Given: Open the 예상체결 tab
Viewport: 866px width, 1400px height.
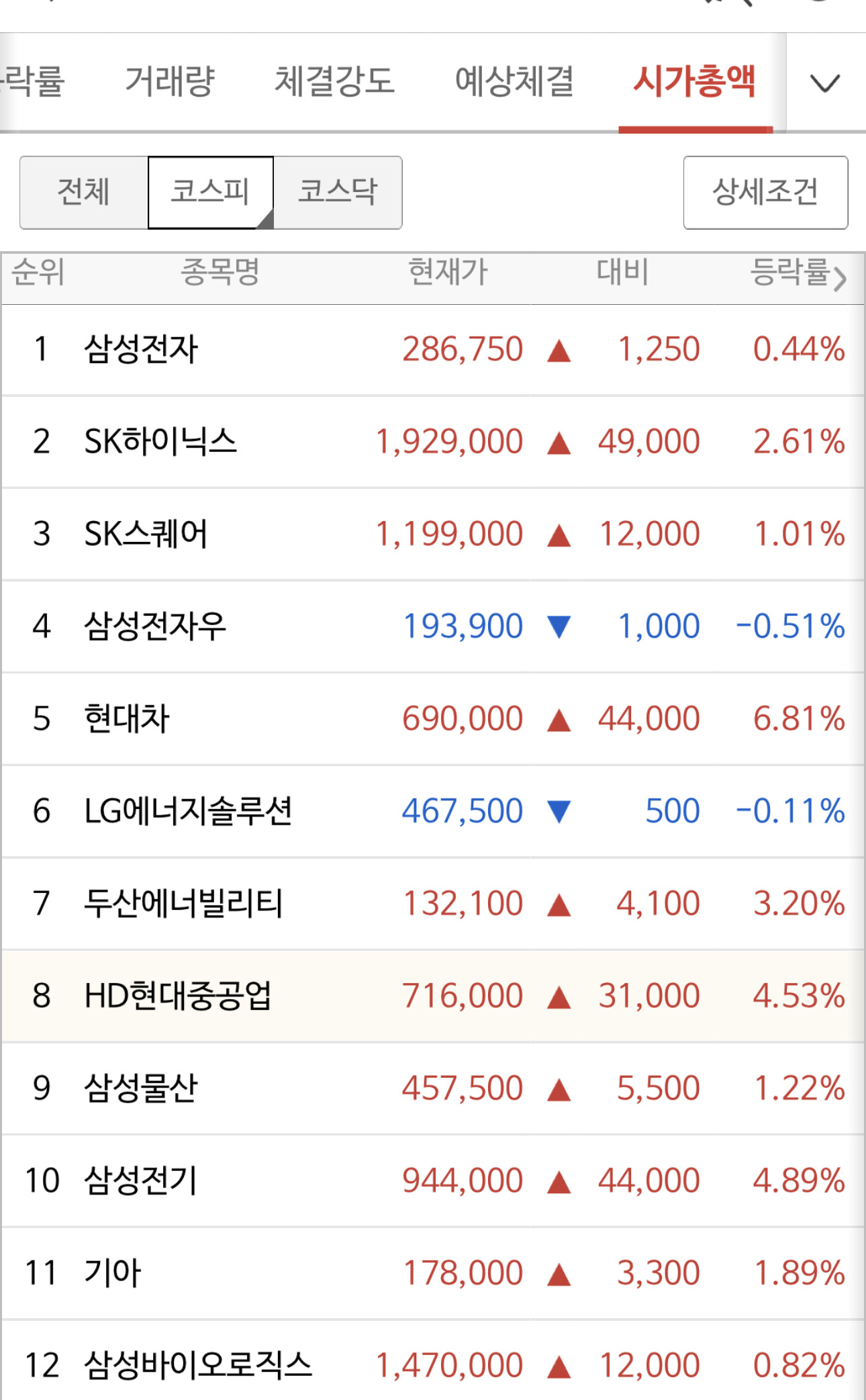Looking at the screenshot, I should 514,81.
